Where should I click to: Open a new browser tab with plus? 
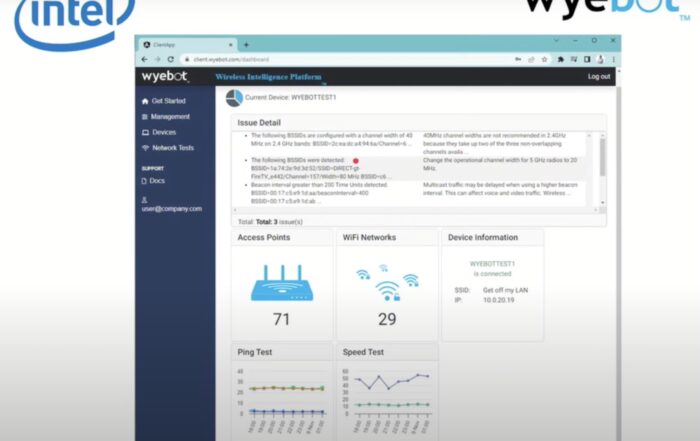[246, 45]
